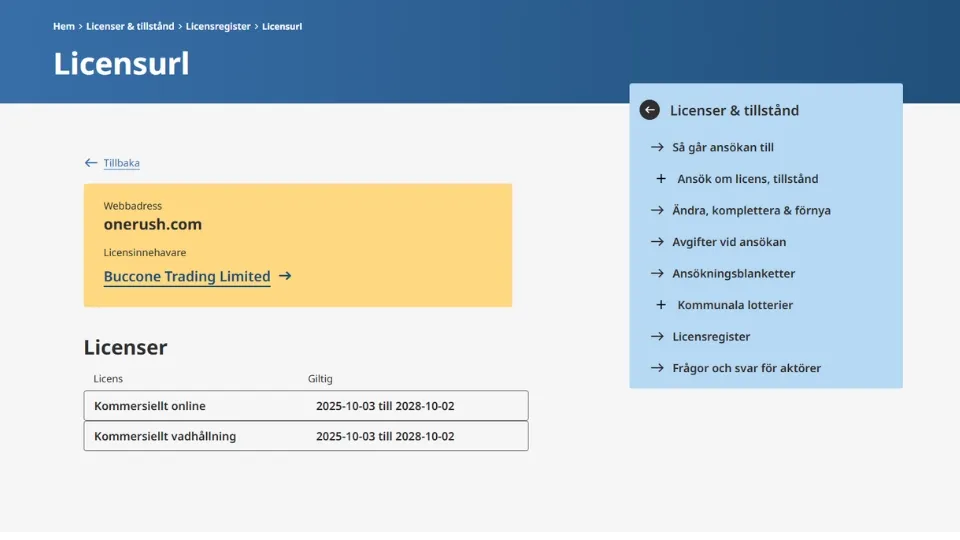This screenshot has height=540, width=960.
Task: Click the arrow icon beside Så går ansökan till
Action: (657, 147)
